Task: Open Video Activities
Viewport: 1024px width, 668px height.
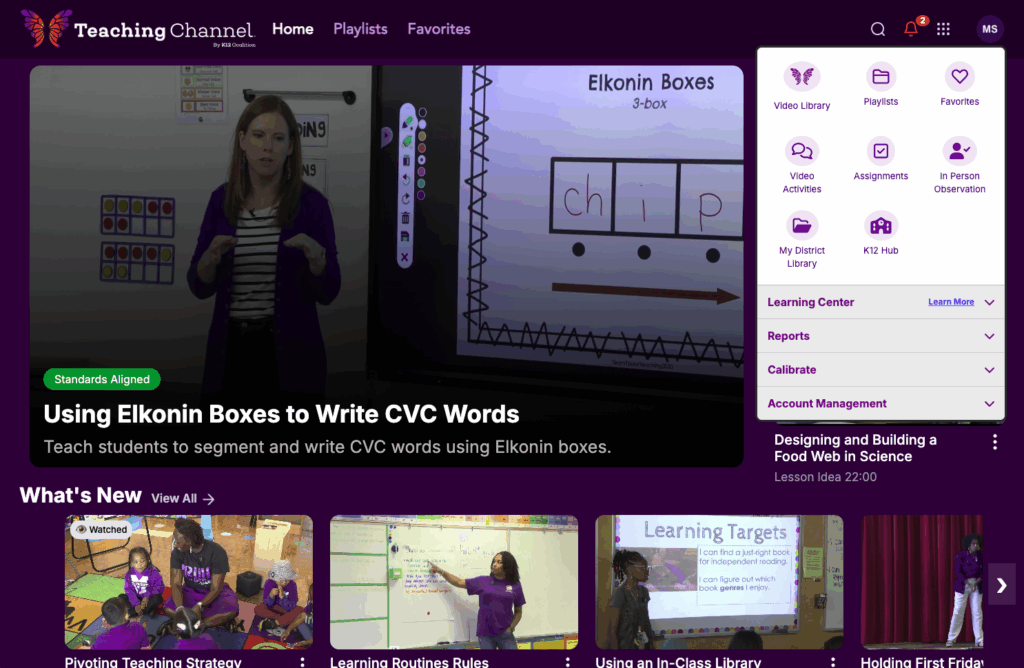Action: [801, 160]
